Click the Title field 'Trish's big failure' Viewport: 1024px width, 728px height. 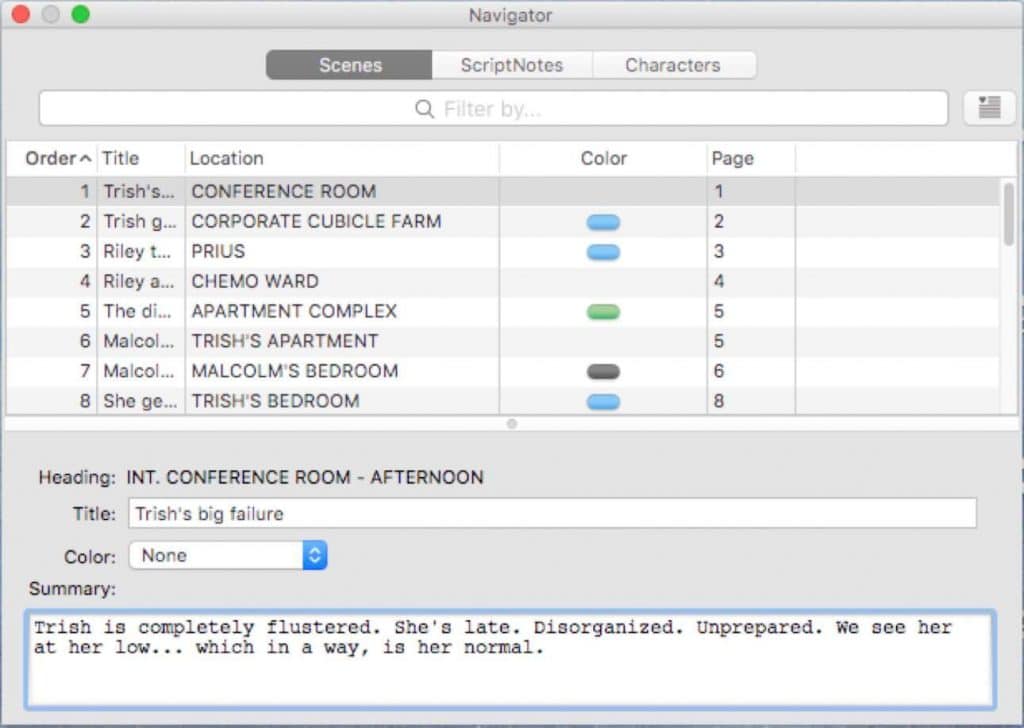coord(552,513)
